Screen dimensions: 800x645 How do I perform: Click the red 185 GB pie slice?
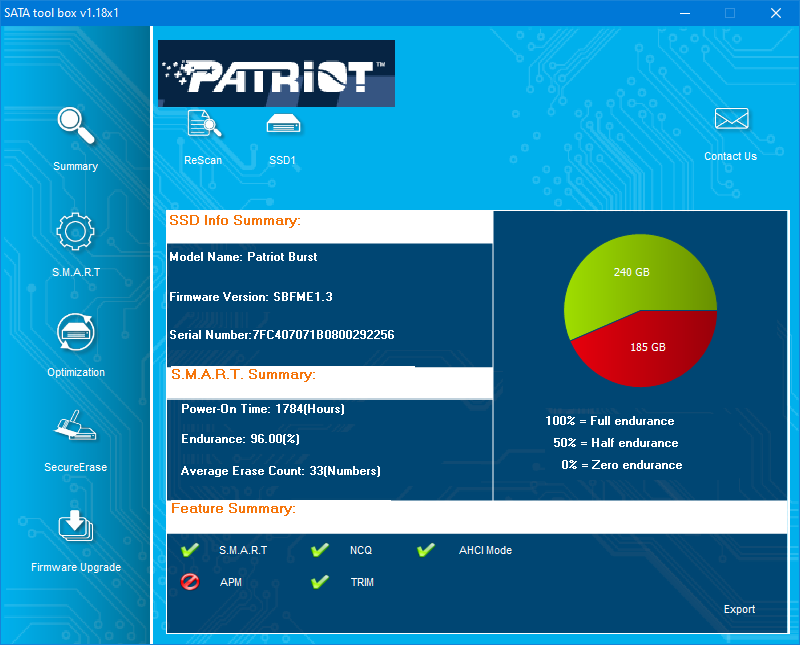click(648, 347)
